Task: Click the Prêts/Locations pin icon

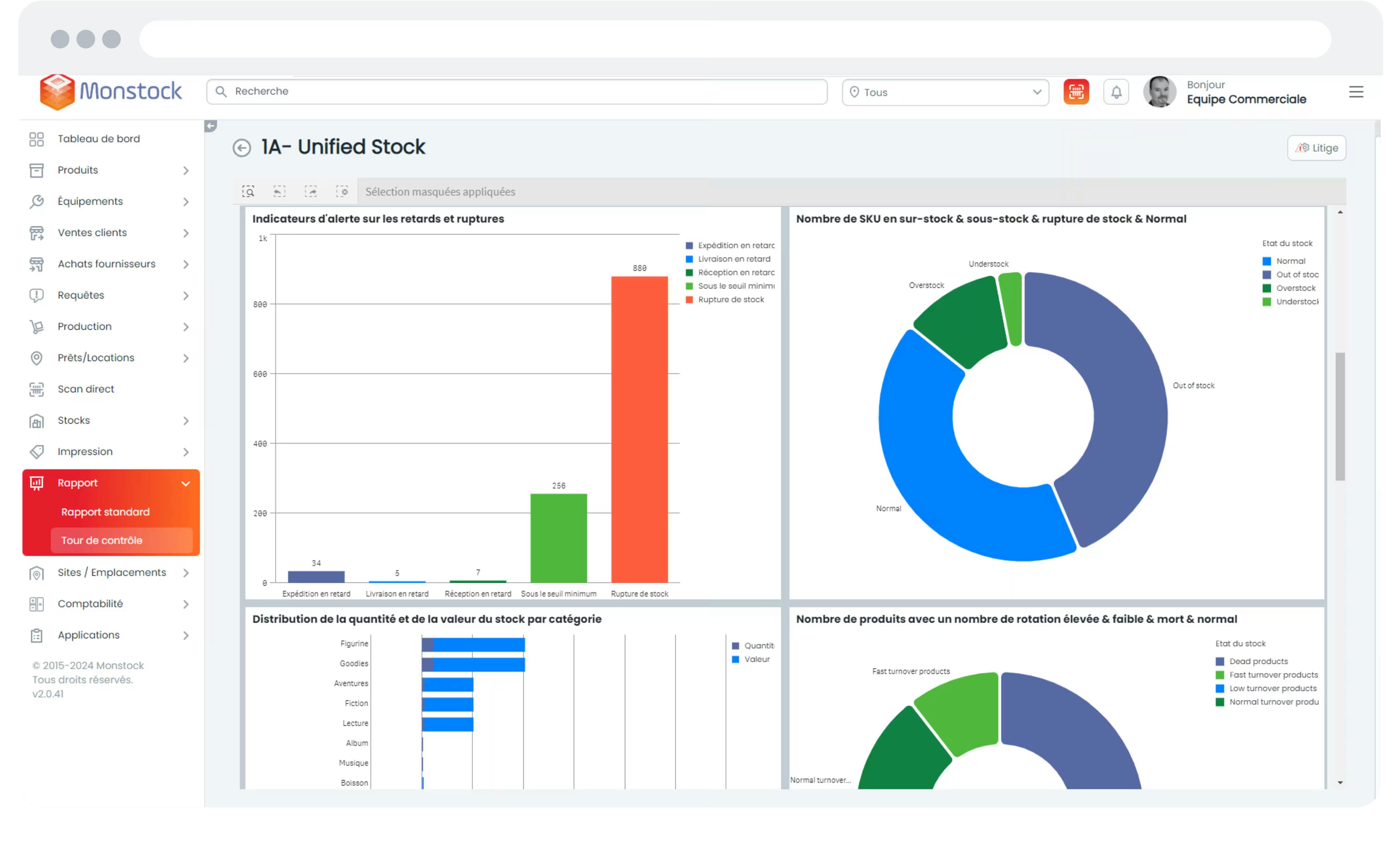Action: coord(36,358)
